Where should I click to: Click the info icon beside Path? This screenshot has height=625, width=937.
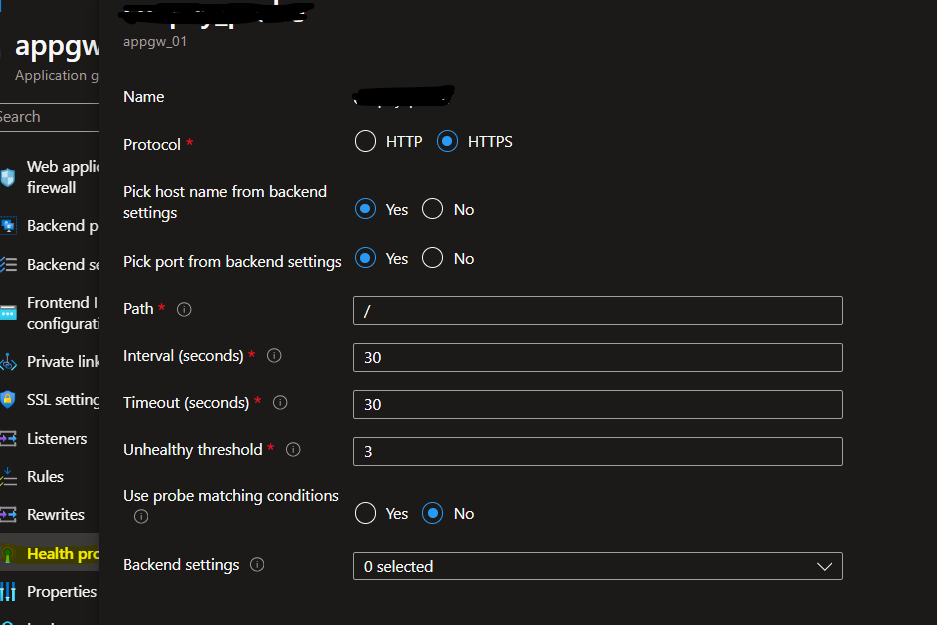point(184,309)
